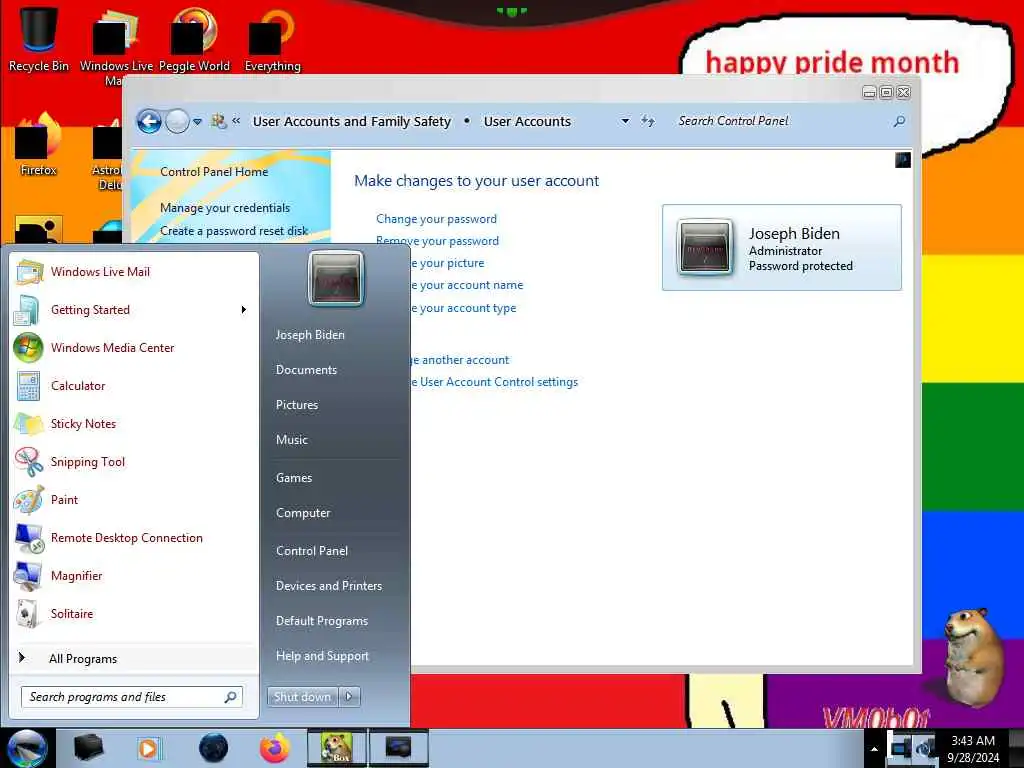
Task: Click the User Account Control settings link
Action: [494, 382]
